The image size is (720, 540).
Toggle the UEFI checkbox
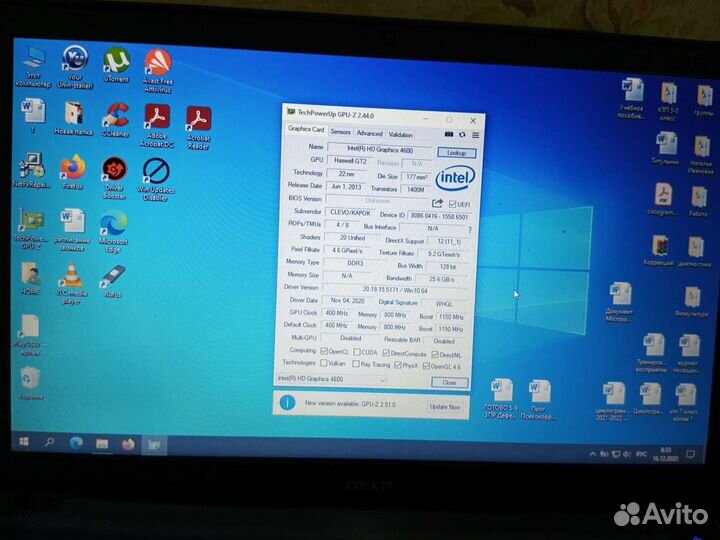tap(452, 204)
